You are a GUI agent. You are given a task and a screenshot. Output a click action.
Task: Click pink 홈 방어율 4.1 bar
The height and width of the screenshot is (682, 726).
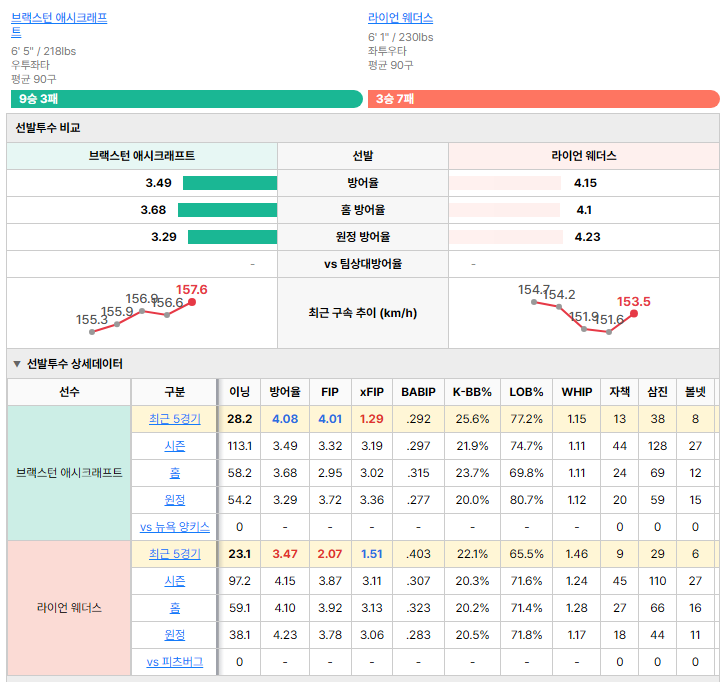point(504,210)
